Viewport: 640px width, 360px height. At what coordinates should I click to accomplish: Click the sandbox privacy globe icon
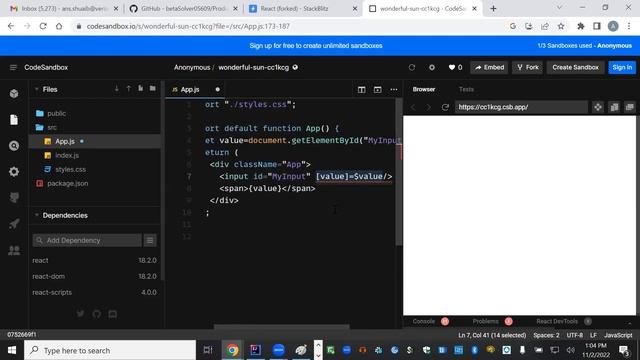pos(295,67)
